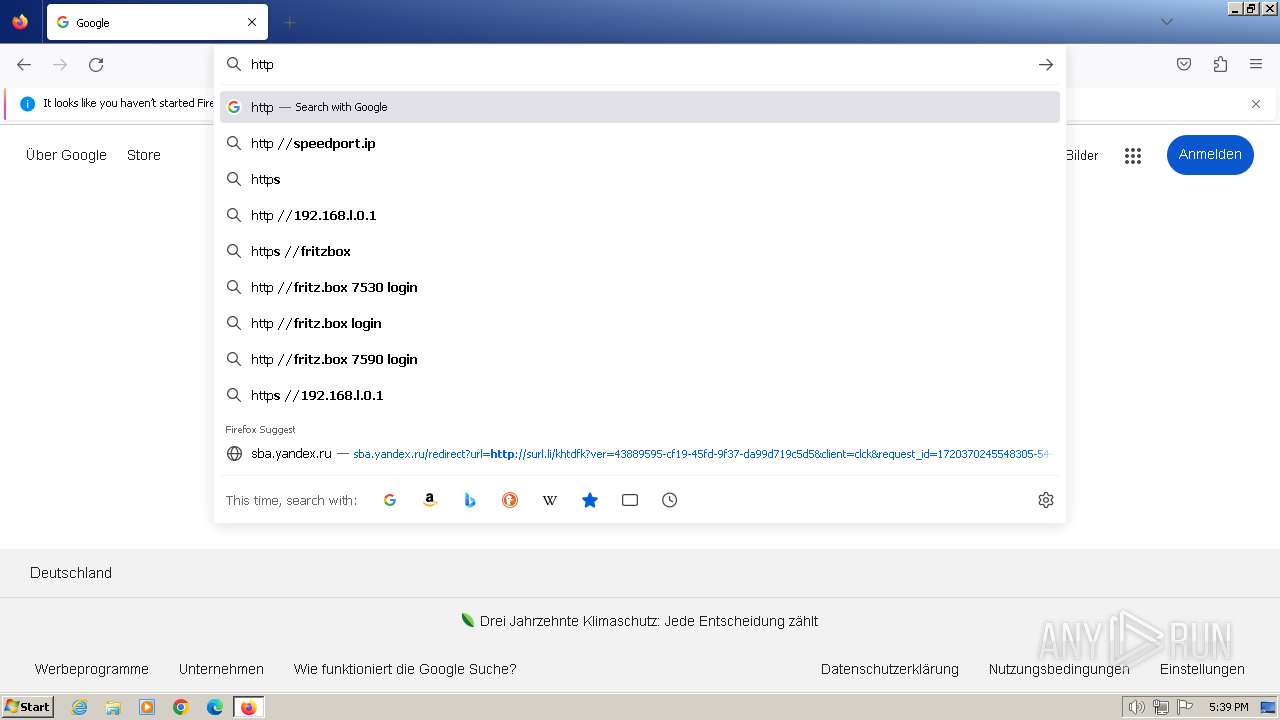Click the address bar input showing http
1280x720 pixels.
pyautogui.click(x=640, y=64)
